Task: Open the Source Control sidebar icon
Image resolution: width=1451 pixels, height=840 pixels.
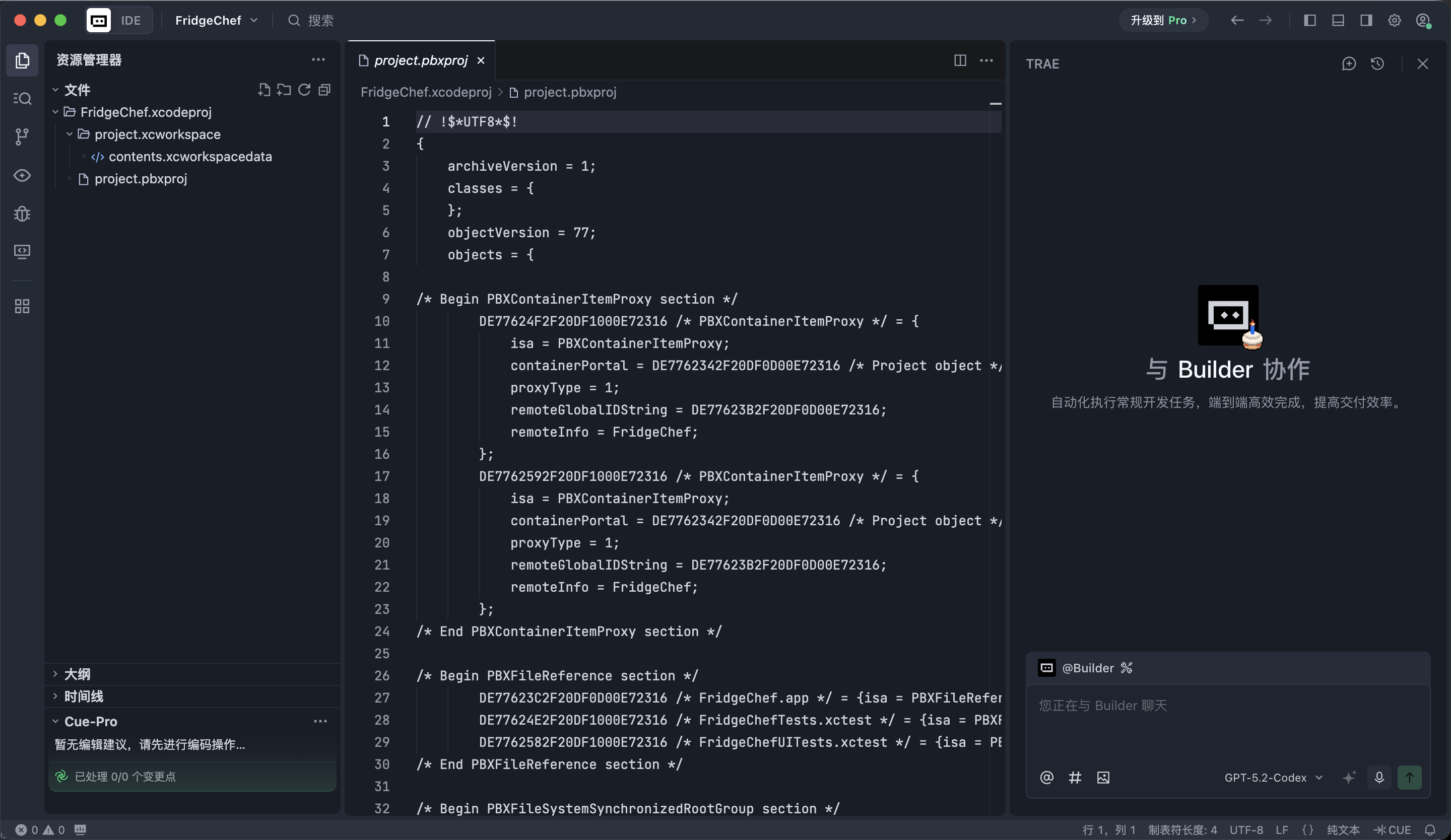Action: [x=22, y=137]
